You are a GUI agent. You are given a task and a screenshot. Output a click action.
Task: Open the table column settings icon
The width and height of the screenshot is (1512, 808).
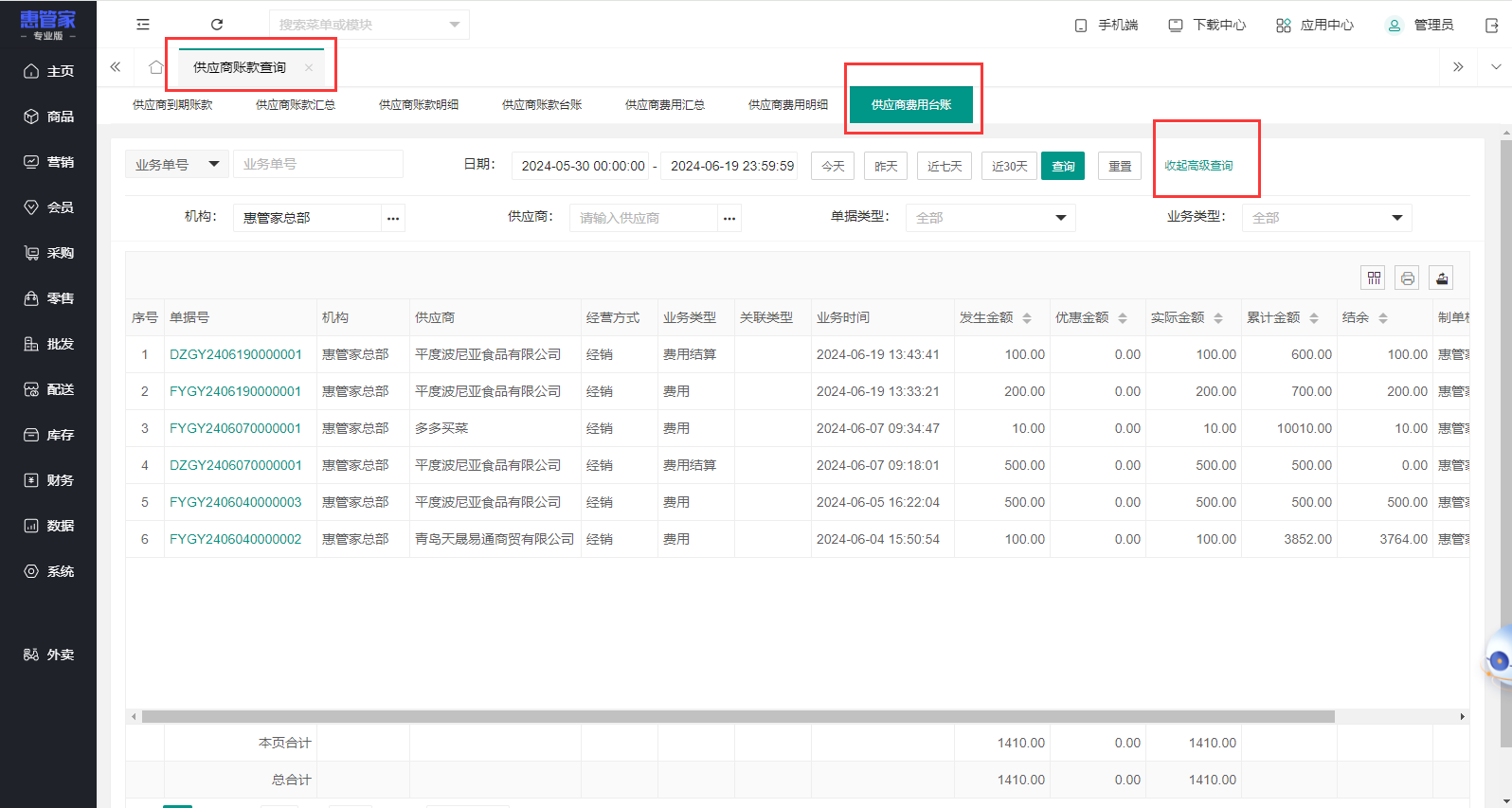1374,278
